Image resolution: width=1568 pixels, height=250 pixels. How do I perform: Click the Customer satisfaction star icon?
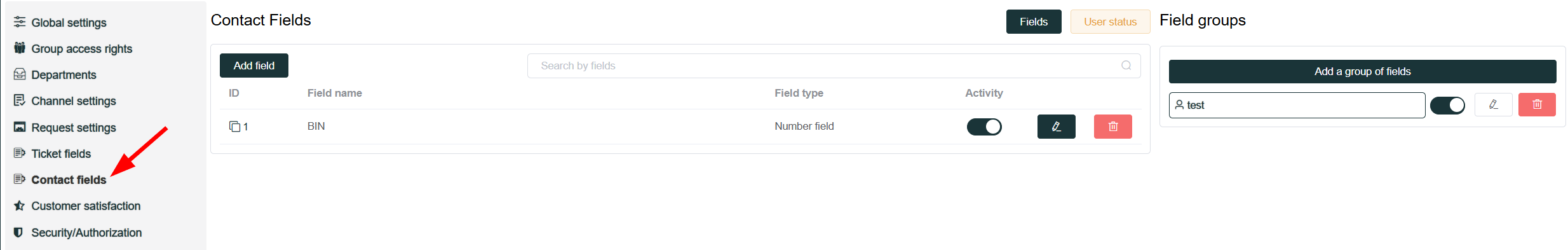pyautogui.click(x=20, y=205)
